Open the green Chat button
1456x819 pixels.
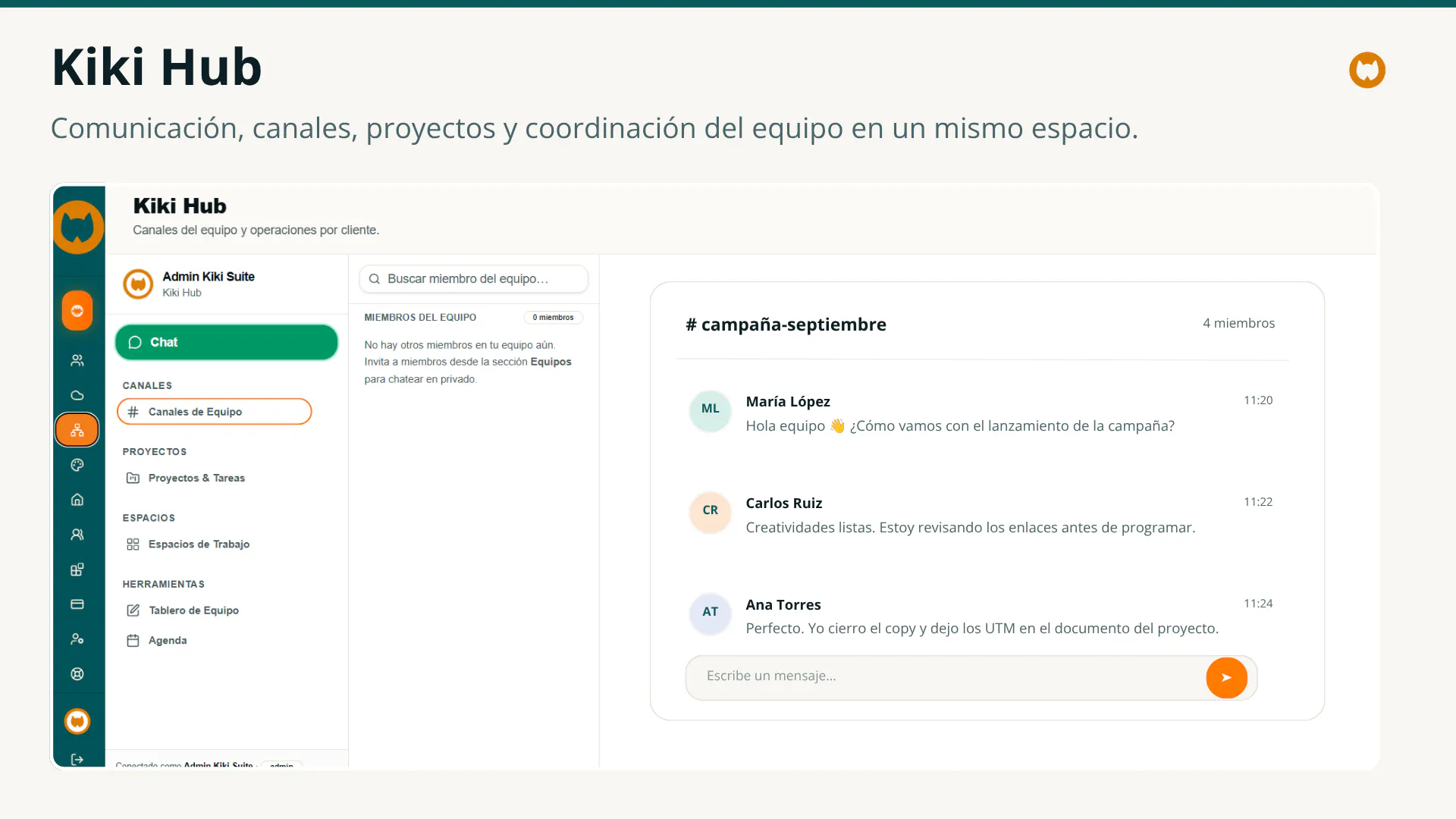point(226,342)
